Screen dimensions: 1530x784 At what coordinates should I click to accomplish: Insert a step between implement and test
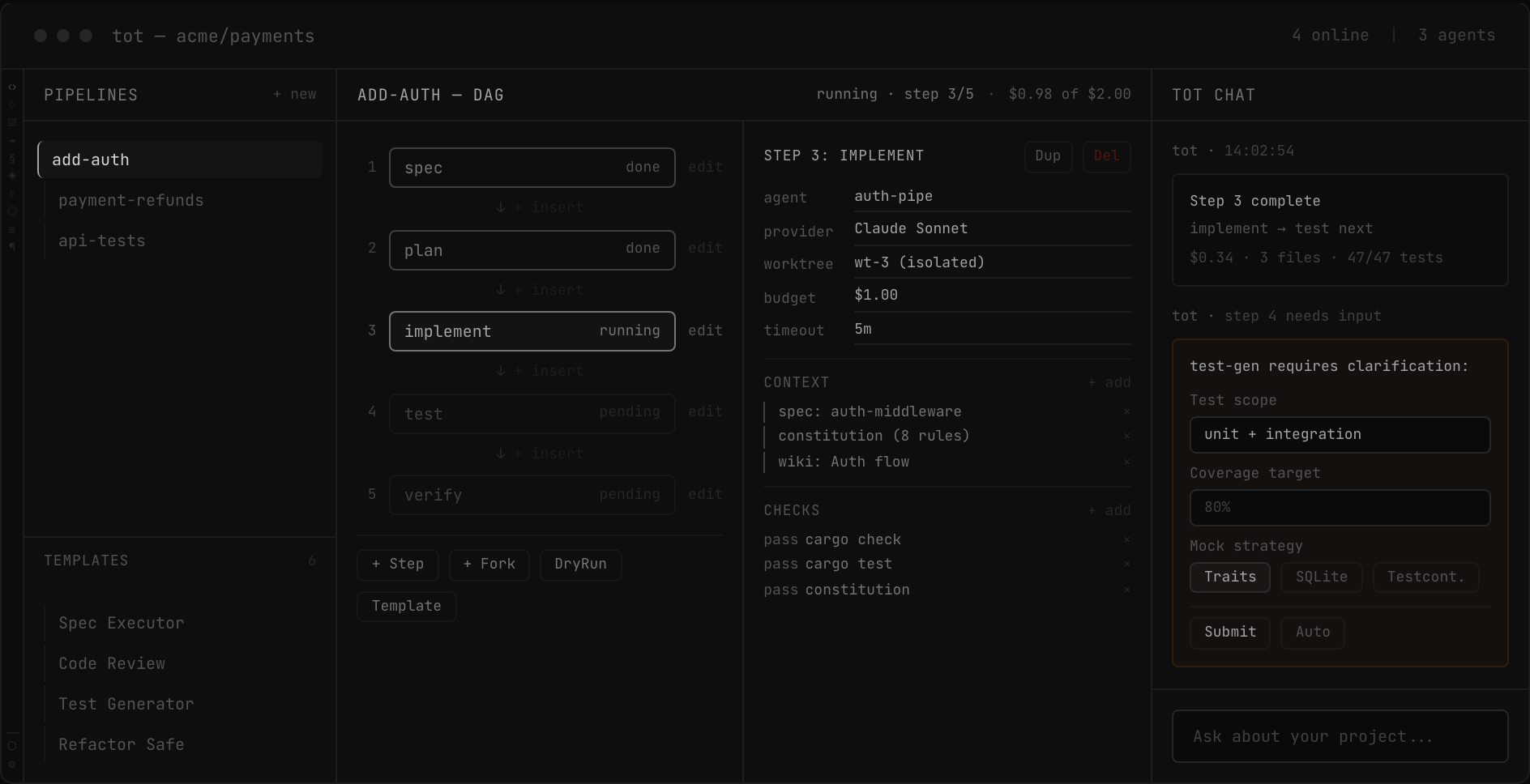(x=539, y=371)
